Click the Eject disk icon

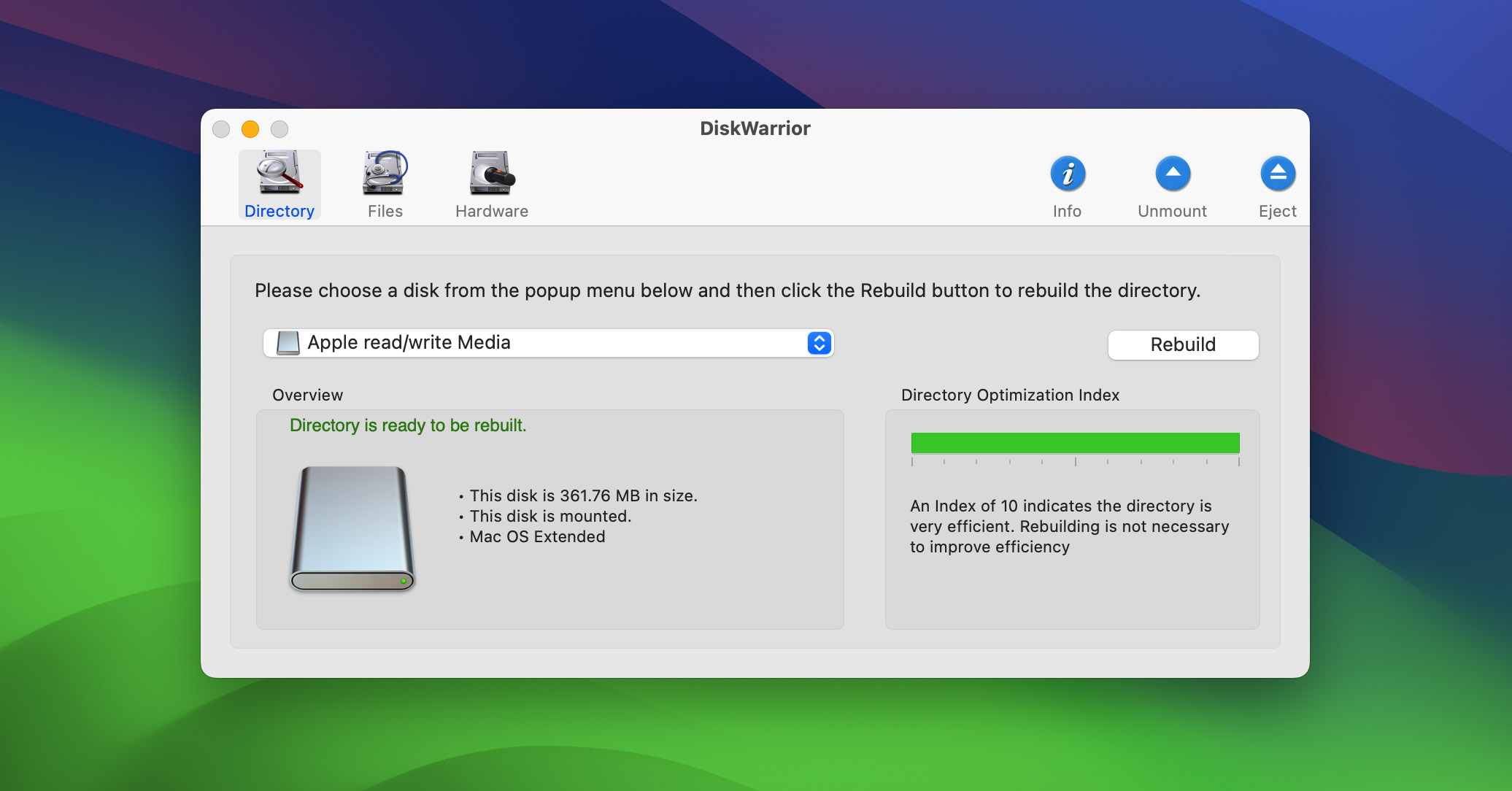coord(1278,174)
